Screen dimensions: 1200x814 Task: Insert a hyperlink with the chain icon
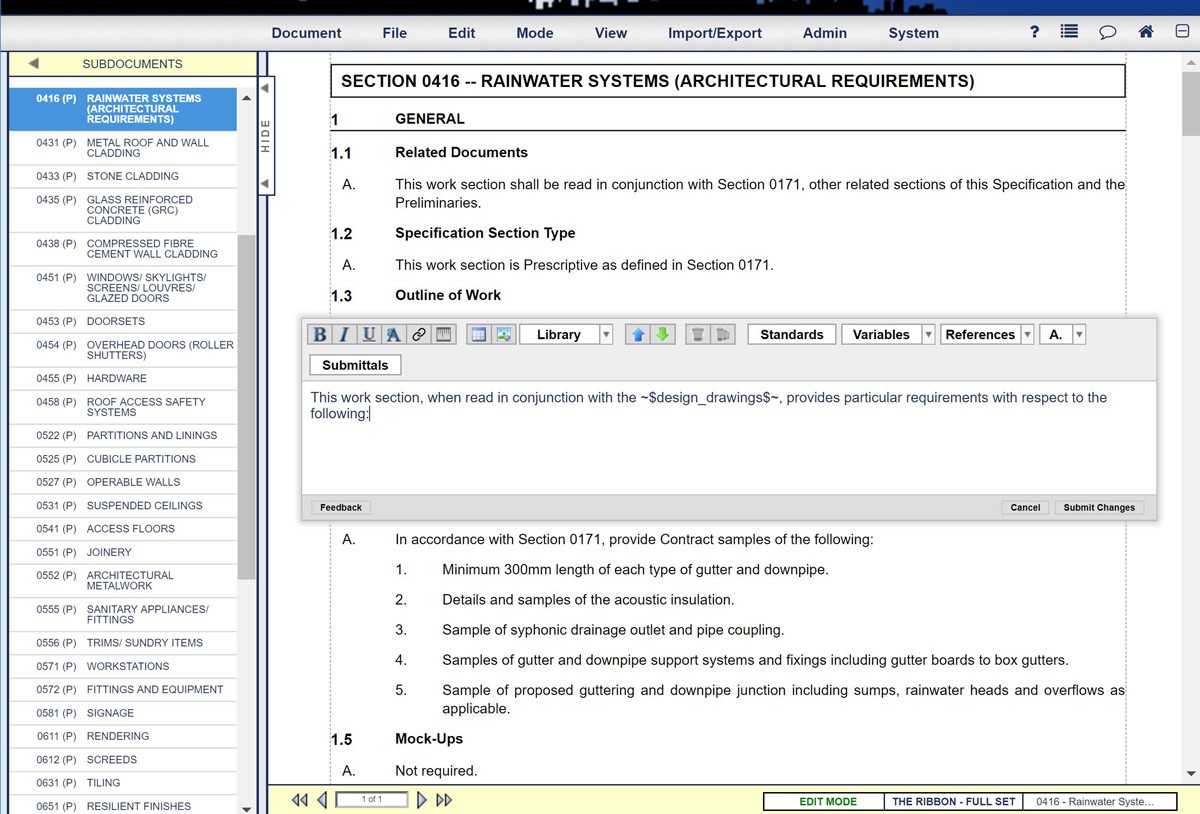[419, 335]
